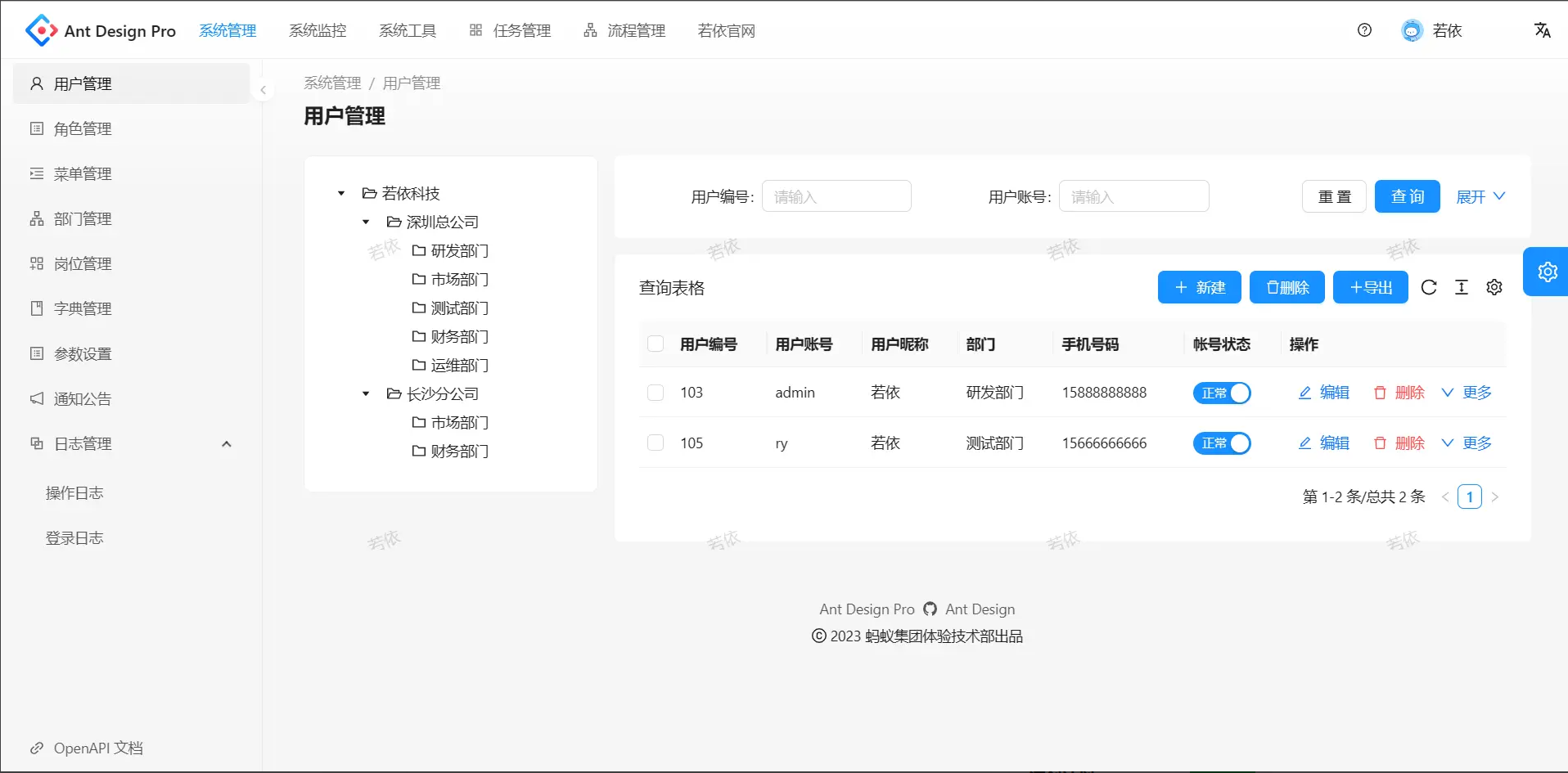Click the 查询 search button

[1408, 196]
